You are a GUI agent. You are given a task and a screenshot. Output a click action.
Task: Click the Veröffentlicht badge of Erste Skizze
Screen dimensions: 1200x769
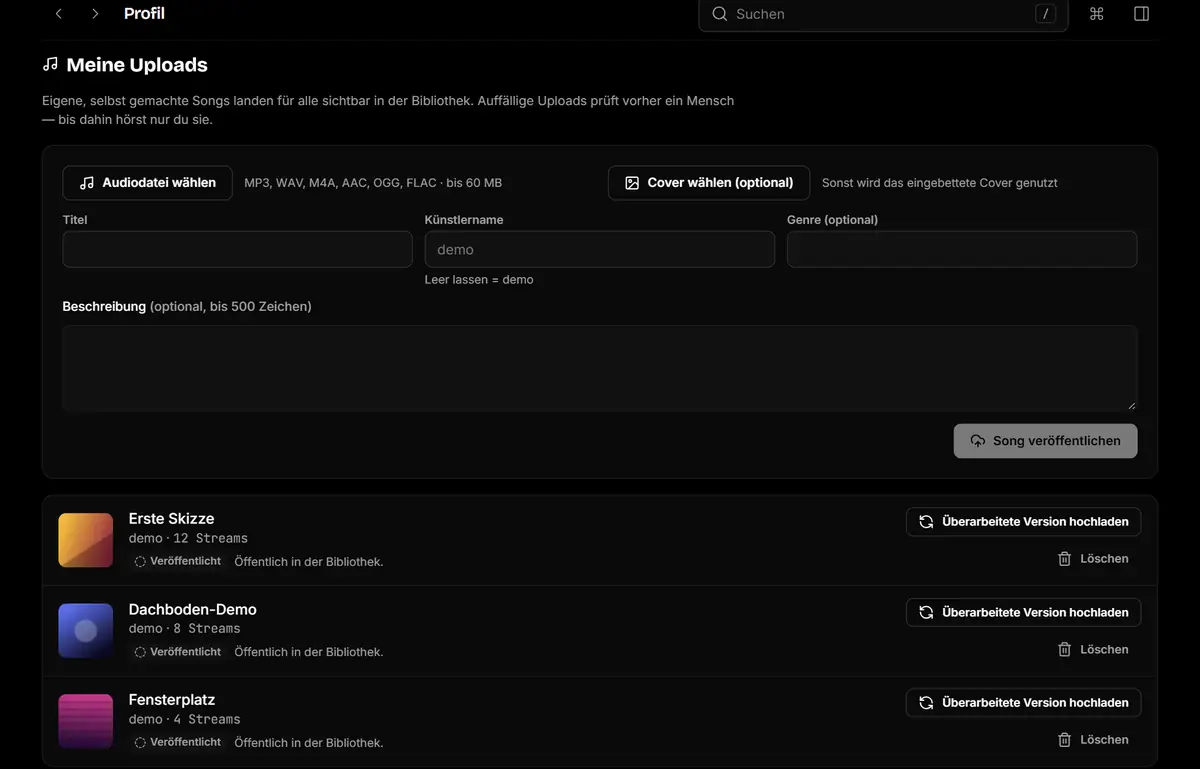[177, 561]
